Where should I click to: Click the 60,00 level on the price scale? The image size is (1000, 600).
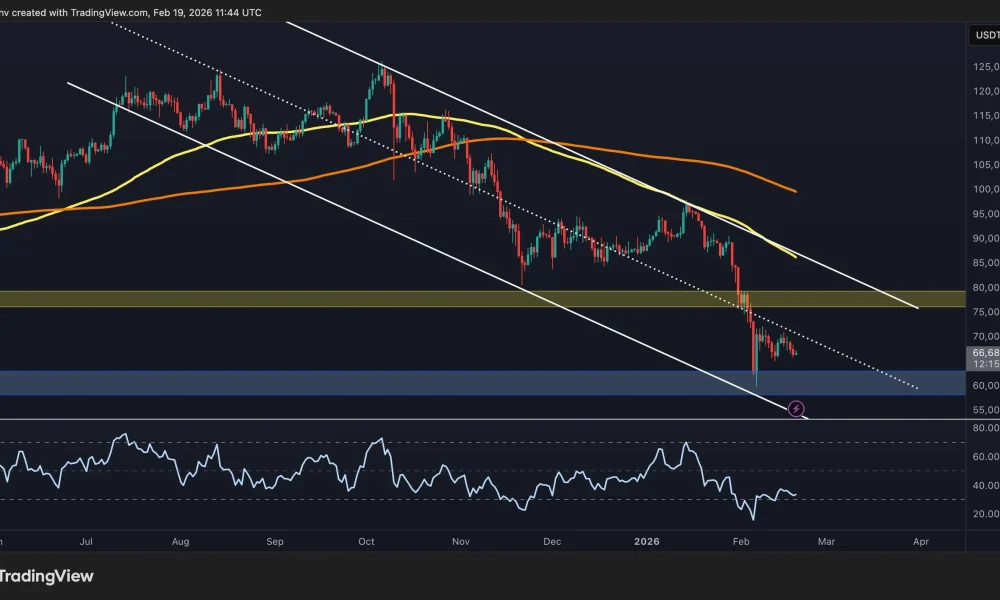[x=987, y=384]
